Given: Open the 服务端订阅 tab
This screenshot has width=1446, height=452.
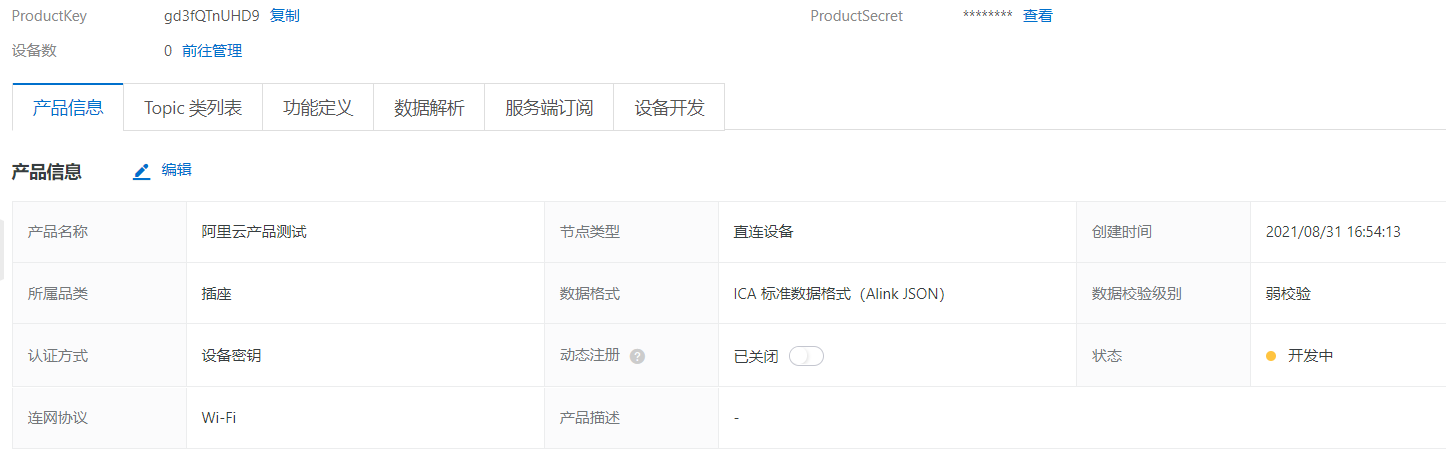Looking at the screenshot, I should tap(549, 108).
